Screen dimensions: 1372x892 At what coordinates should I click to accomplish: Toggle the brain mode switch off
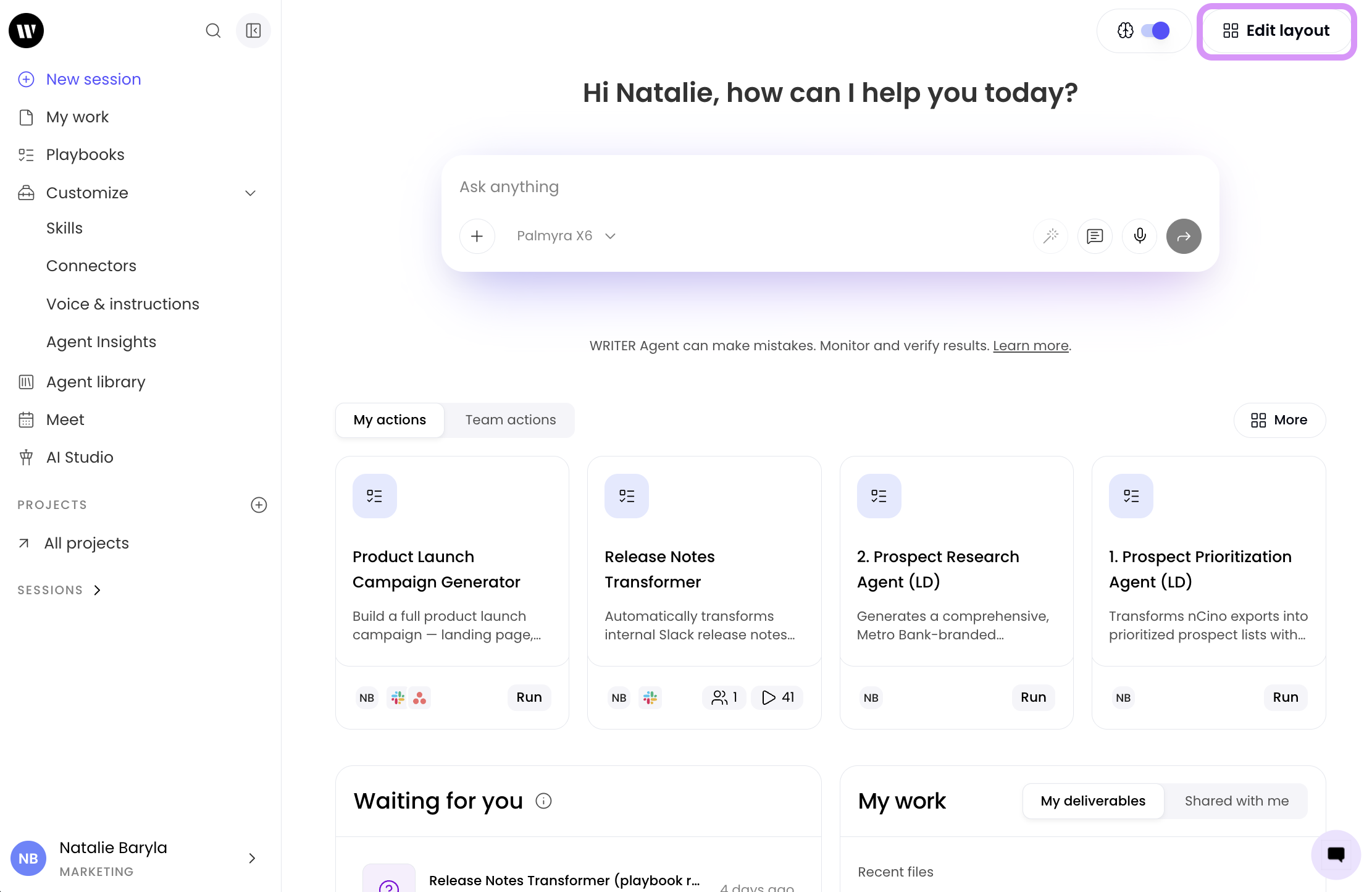tap(1155, 31)
